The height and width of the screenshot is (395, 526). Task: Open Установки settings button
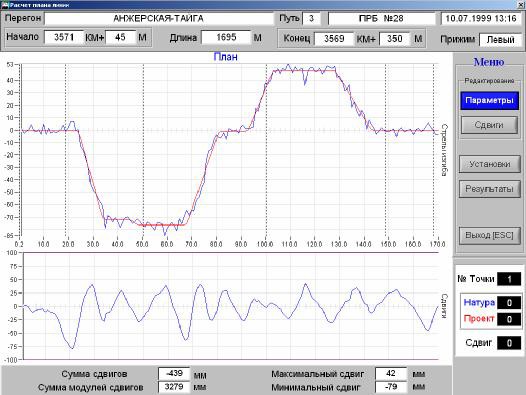[x=490, y=164]
